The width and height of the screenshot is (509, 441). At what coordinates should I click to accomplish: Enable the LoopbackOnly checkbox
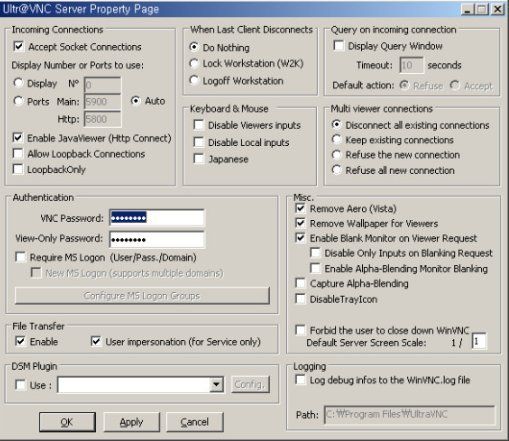(18, 169)
